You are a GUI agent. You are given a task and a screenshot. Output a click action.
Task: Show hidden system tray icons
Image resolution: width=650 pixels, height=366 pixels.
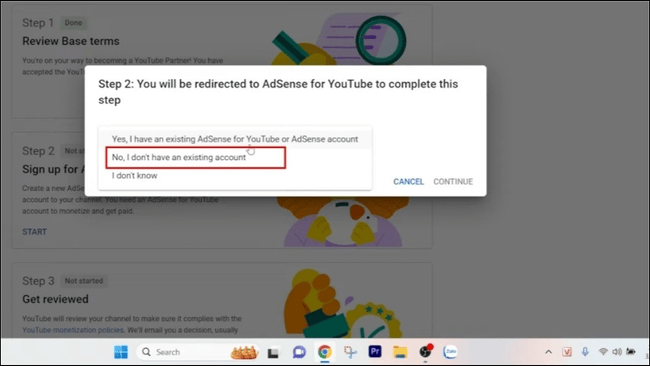pos(548,352)
